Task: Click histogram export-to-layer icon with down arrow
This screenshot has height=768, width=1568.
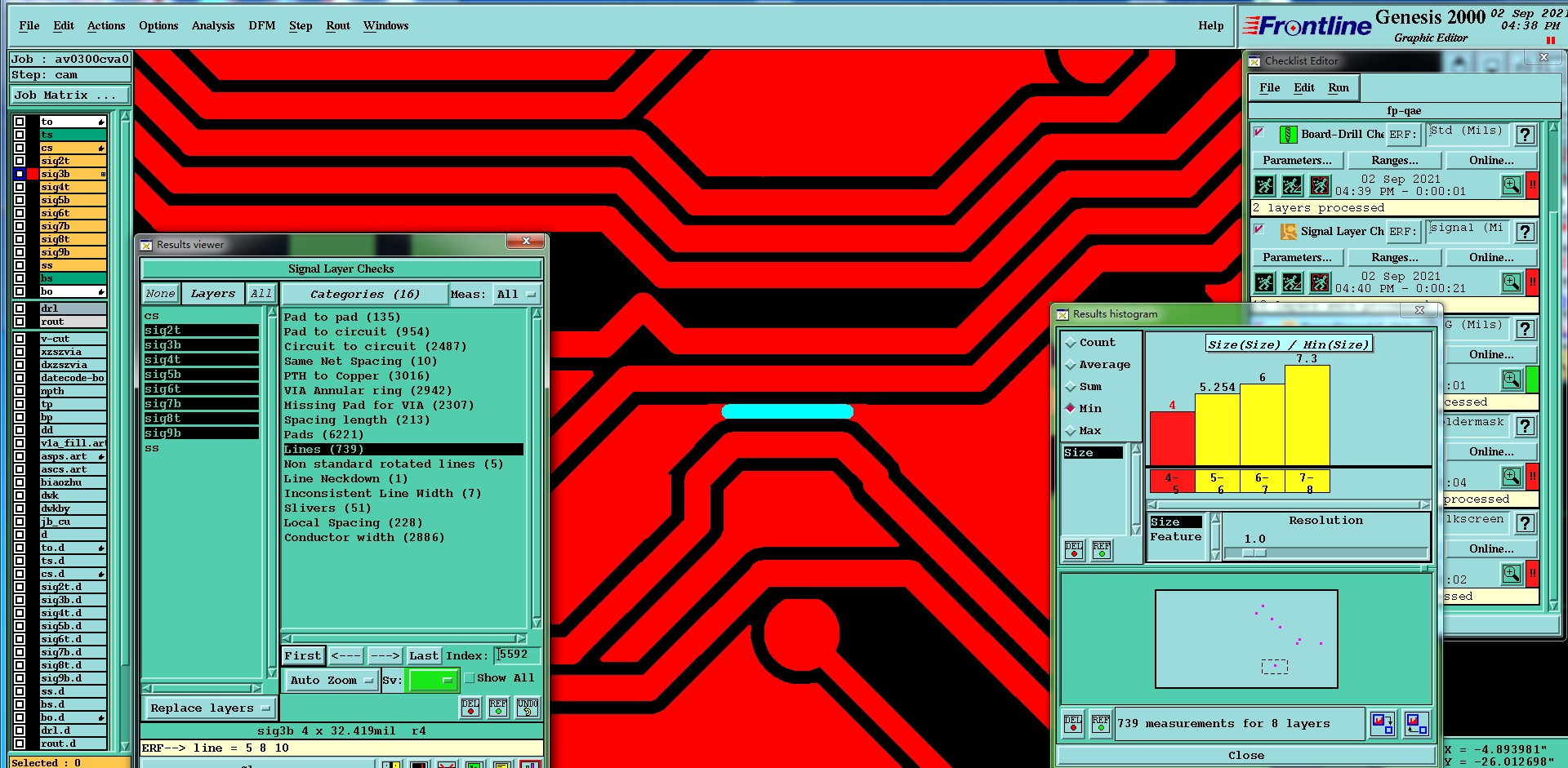Action: coord(1383,724)
